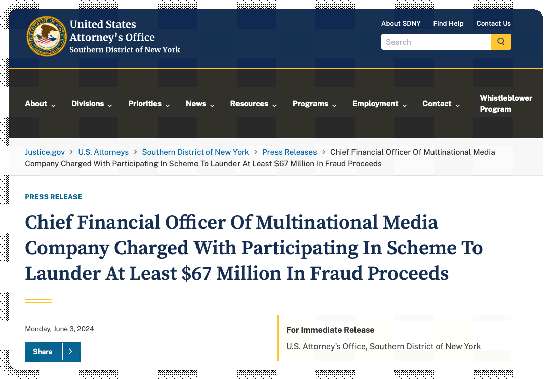Expand the Employment chevron
The image size is (552, 379).
pyautogui.click(x=404, y=105)
